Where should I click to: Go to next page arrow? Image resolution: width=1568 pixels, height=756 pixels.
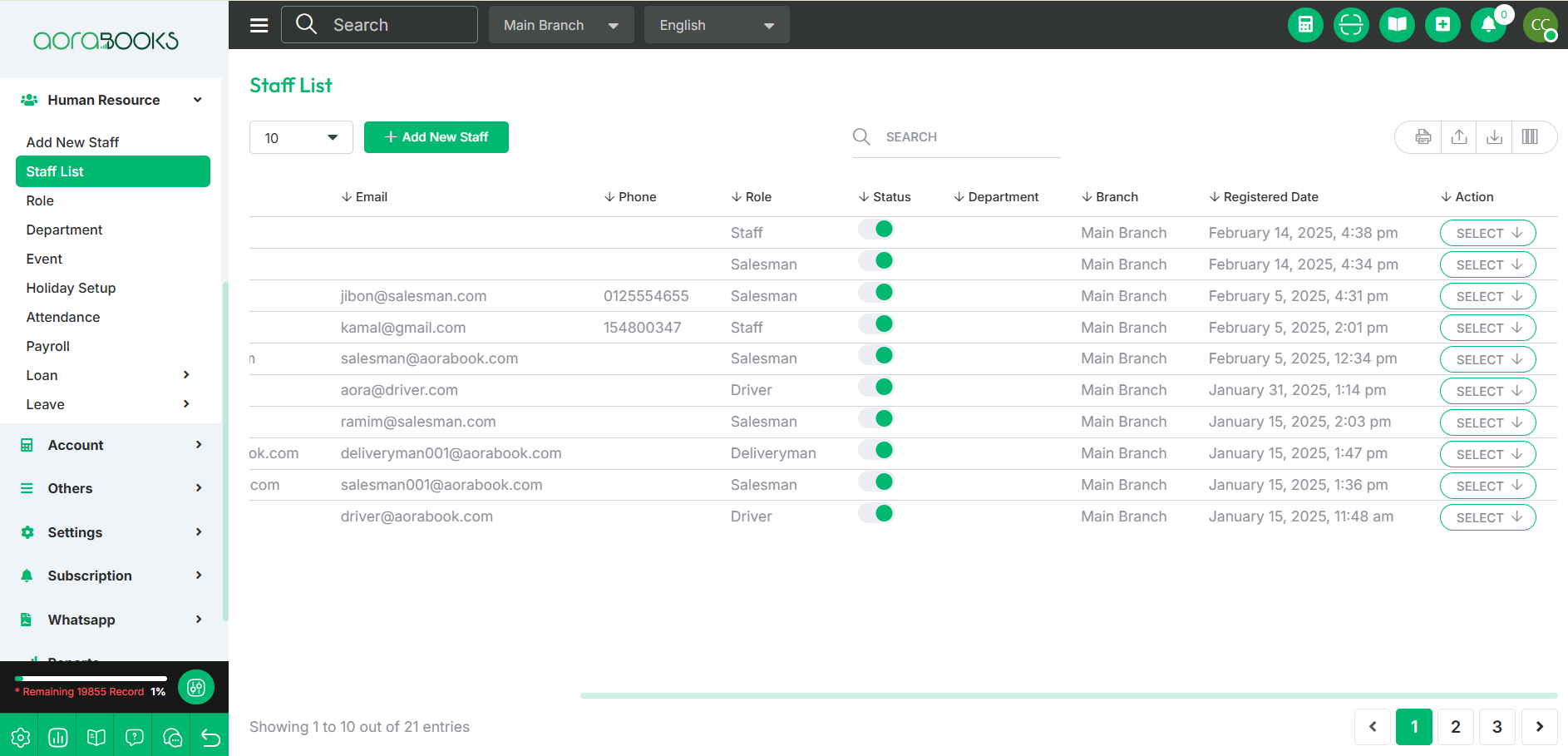point(1540,727)
